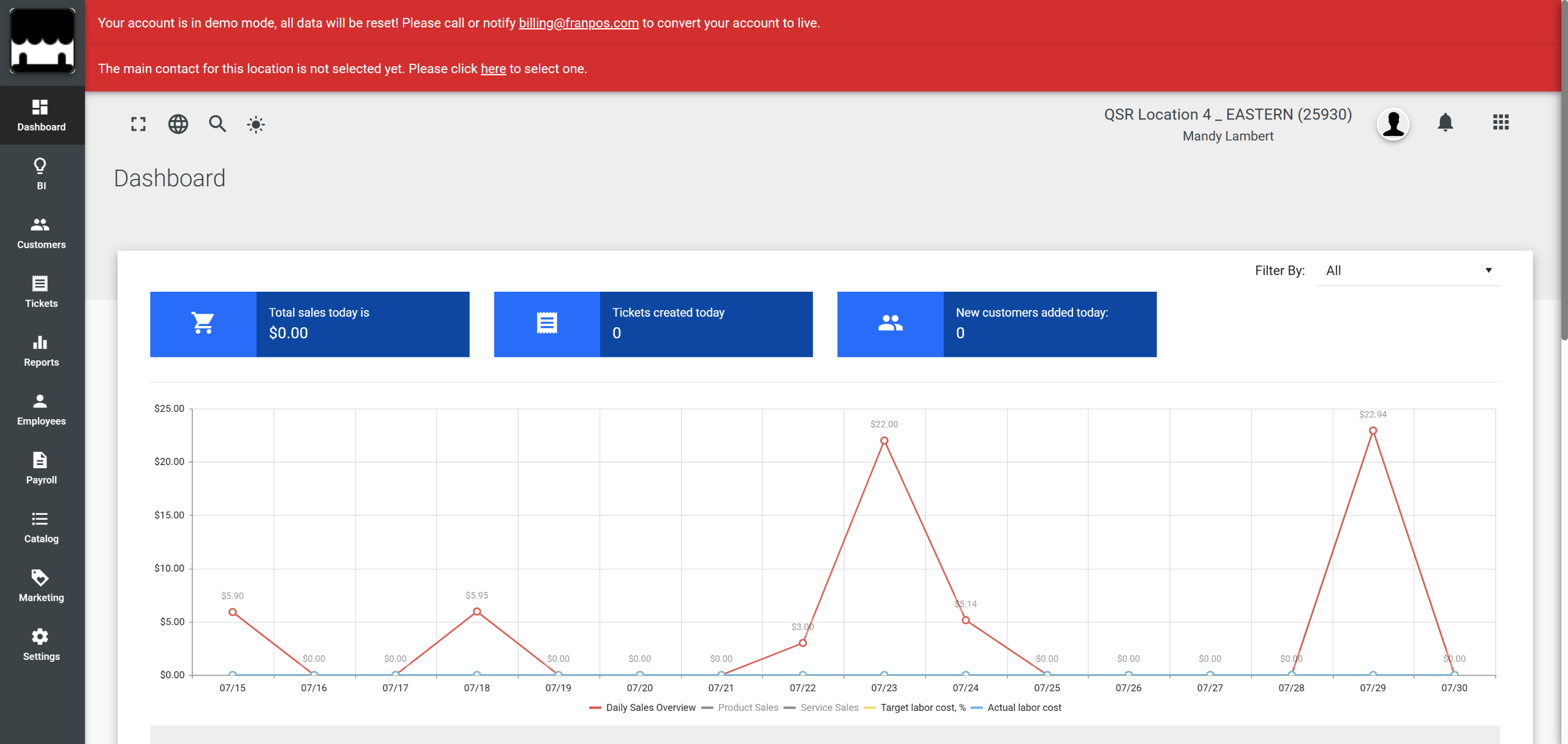Screen dimensions: 1568x744
Task: Open QSR Location 4 location selector
Action: [x=1227, y=115]
